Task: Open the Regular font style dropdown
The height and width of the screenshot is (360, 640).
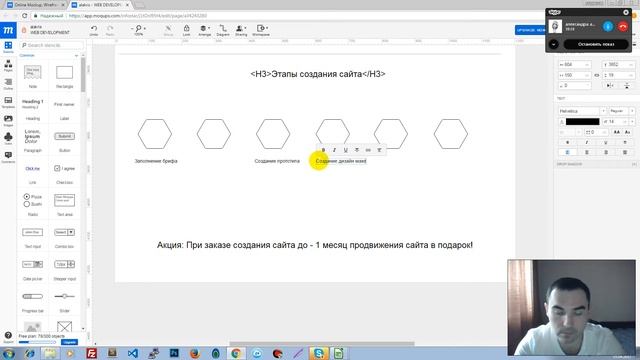Action: (621, 111)
